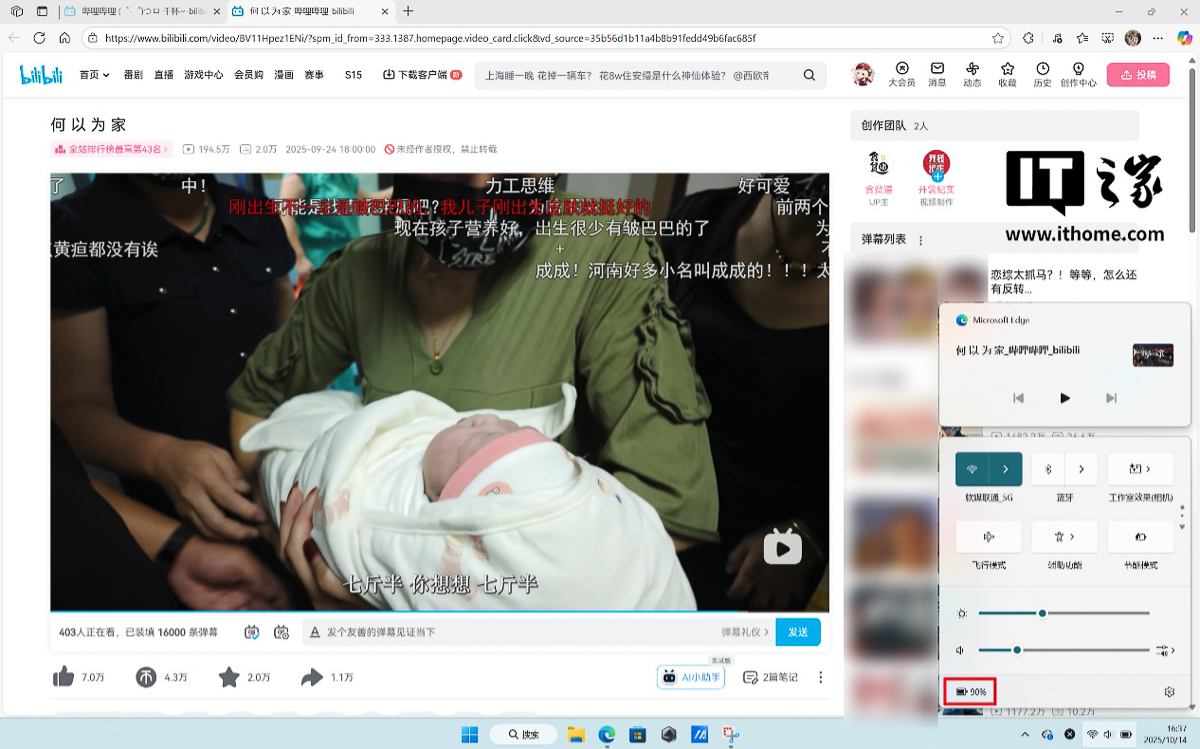Screen dimensions: 1200x749
Task: Favorite the video with the star icon
Action: [x=227, y=677]
